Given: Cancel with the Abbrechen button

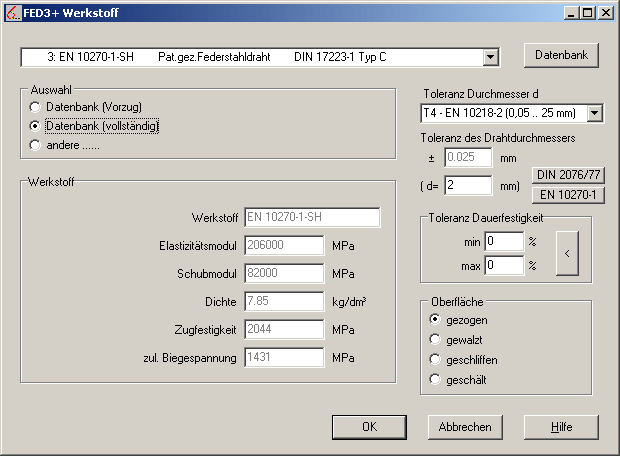Looking at the screenshot, I should pyautogui.click(x=465, y=426).
